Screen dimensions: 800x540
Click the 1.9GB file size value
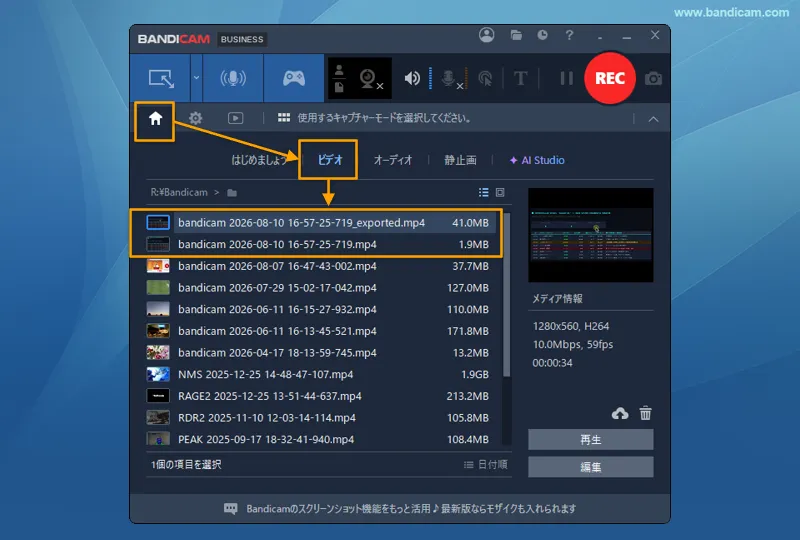point(474,375)
